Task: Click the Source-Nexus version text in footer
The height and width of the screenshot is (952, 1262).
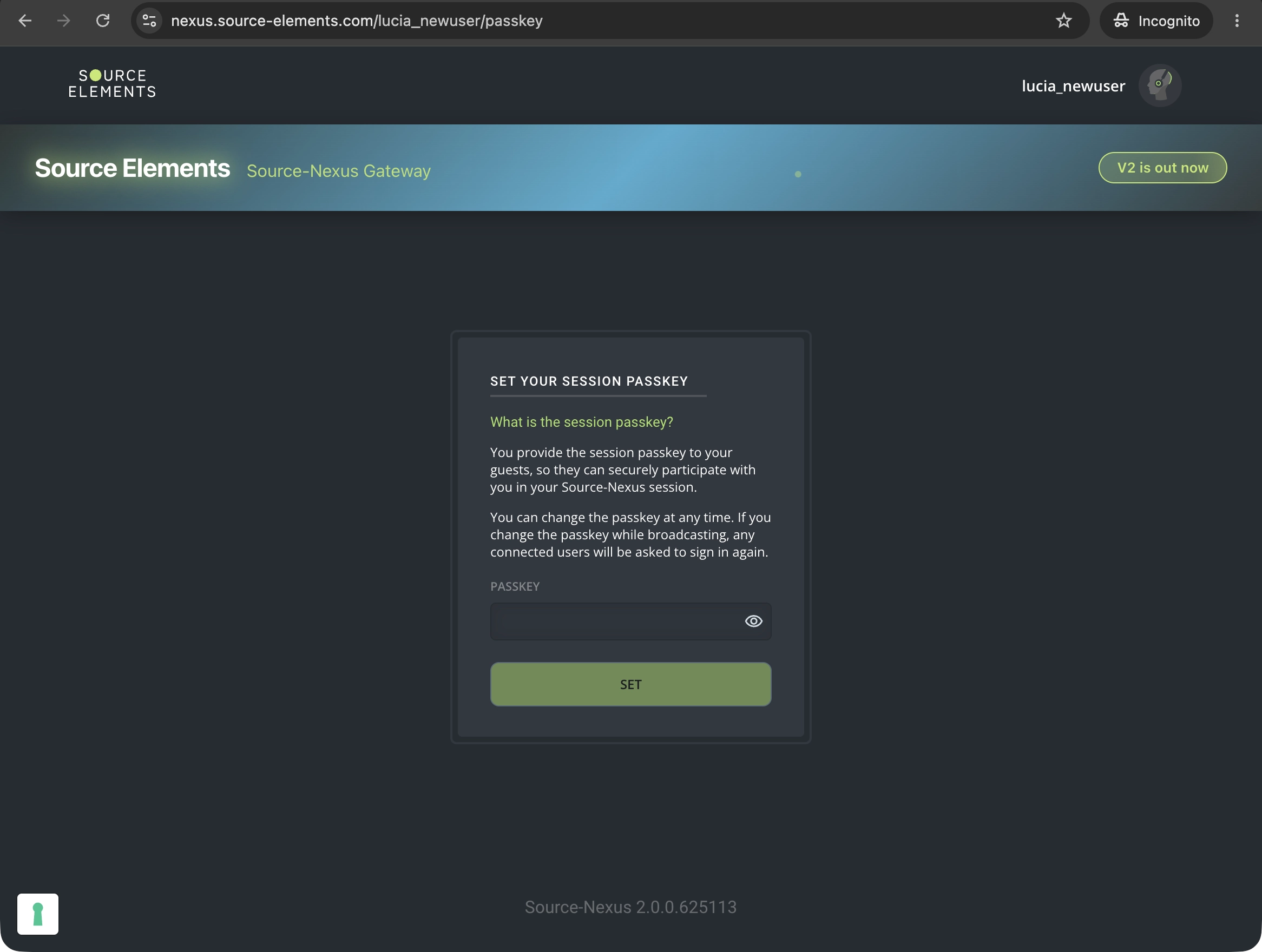Action: coord(630,907)
